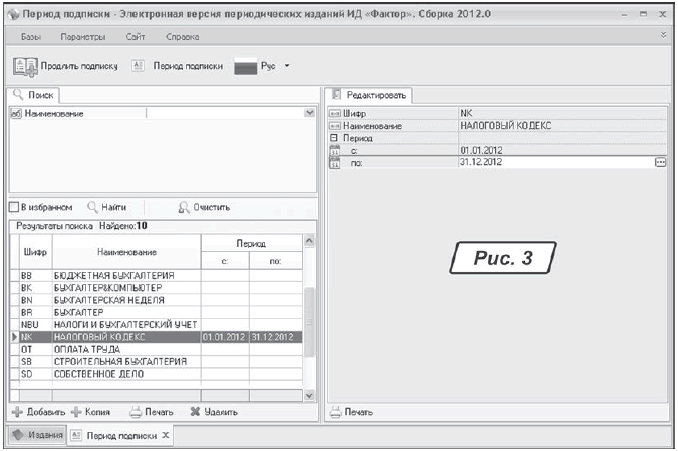Toggle the В избранном checkbox

(14, 207)
